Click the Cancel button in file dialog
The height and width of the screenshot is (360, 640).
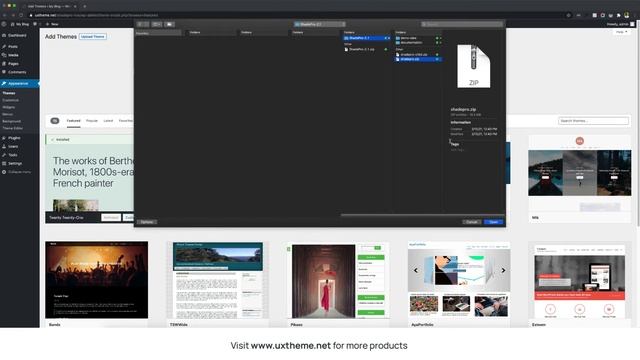click(x=471, y=222)
